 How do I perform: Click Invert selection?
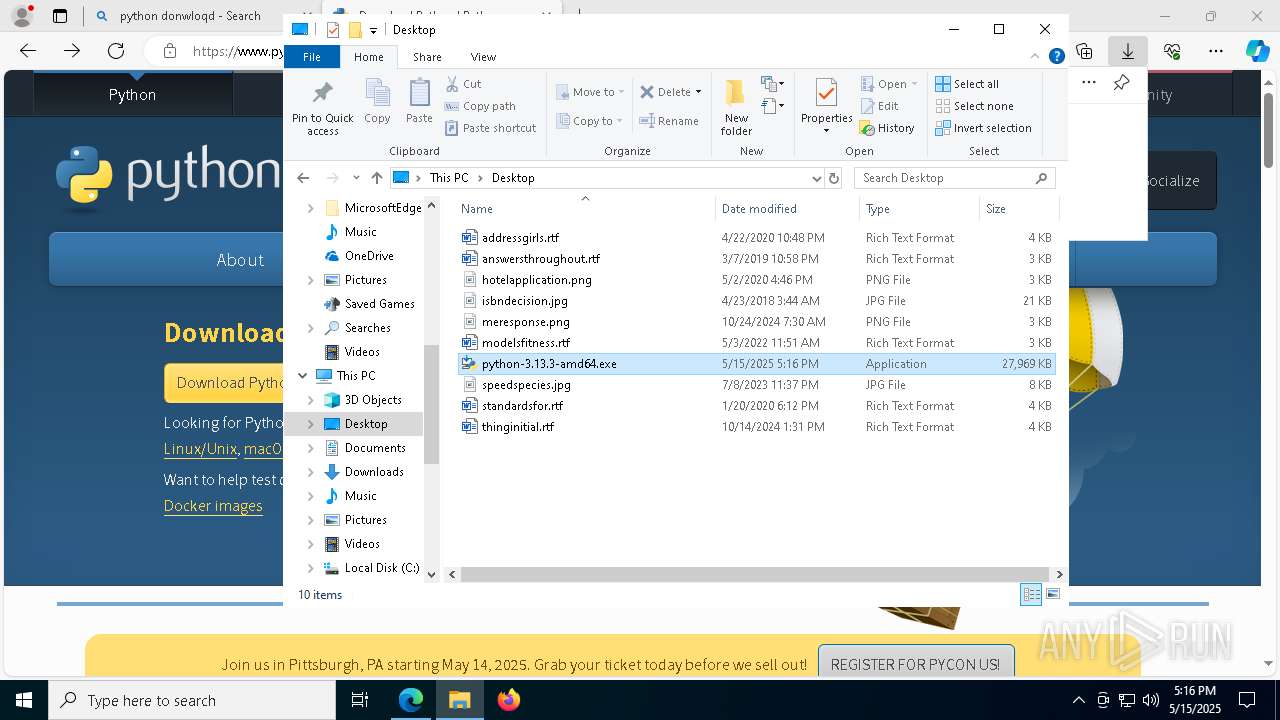pos(983,128)
